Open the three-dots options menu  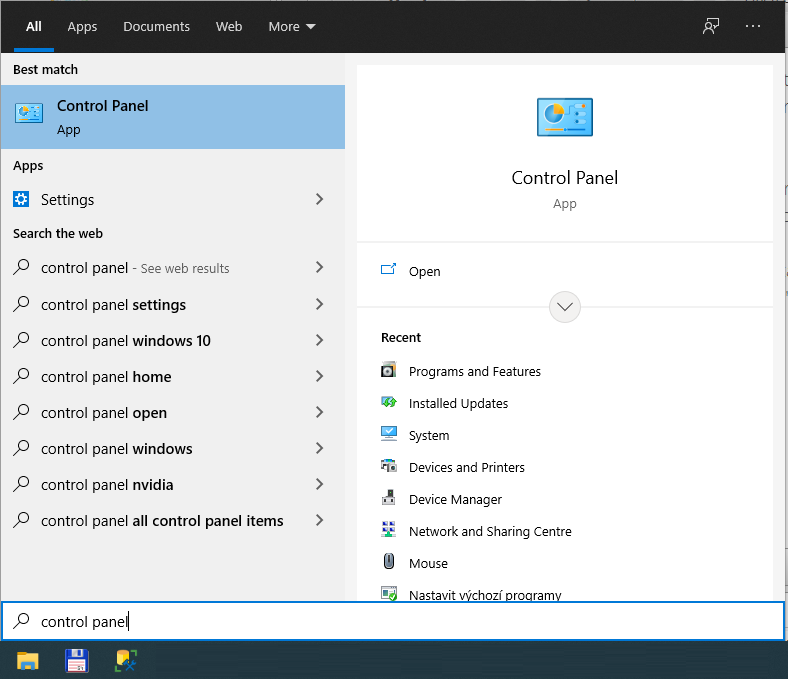(753, 26)
